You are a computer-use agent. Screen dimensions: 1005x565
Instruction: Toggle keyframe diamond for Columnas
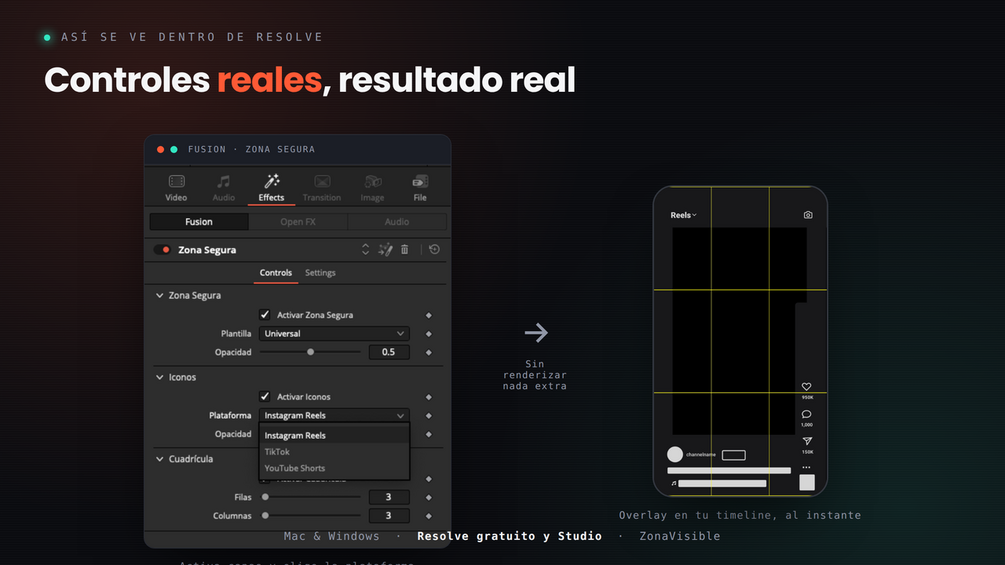[429, 516]
